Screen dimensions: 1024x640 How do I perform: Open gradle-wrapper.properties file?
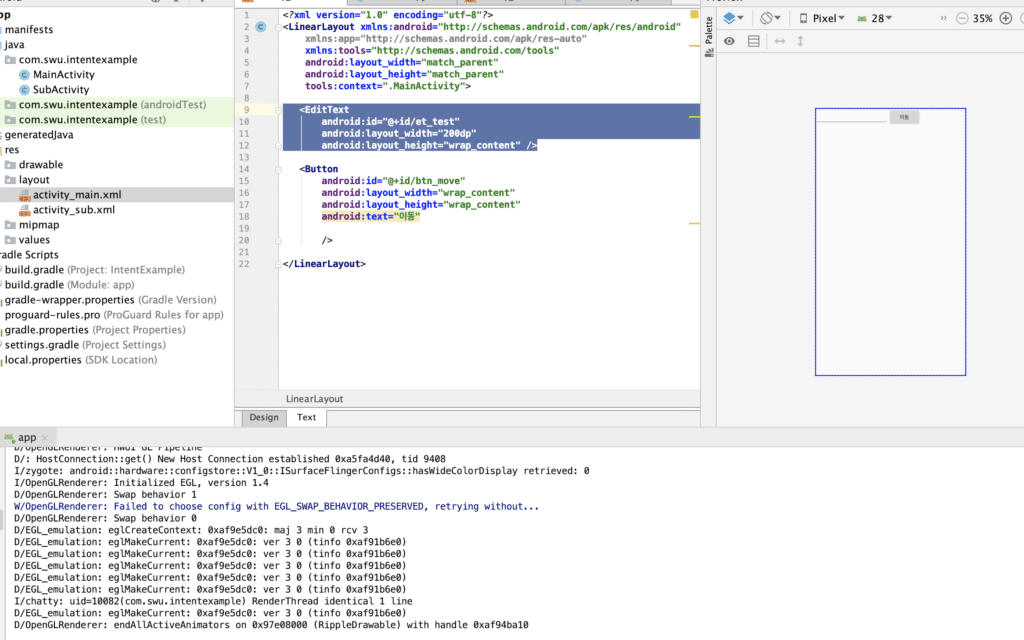(x=110, y=300)
